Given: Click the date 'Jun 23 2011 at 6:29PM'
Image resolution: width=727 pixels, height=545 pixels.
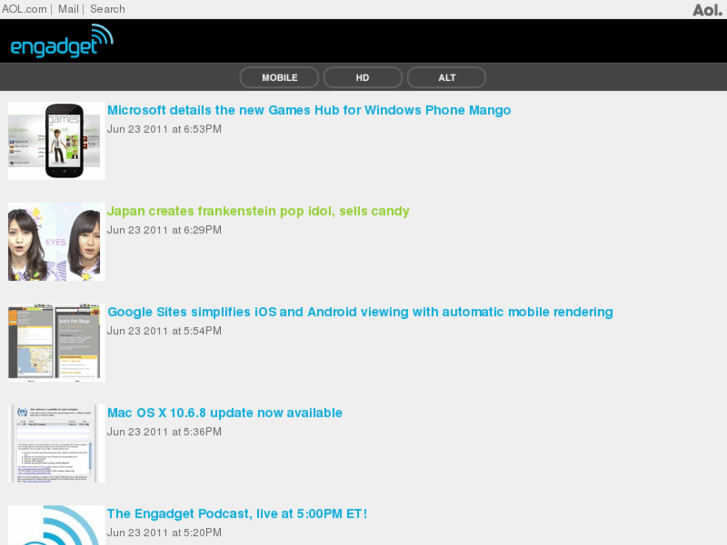Looking at the screenshot, I should pyautogui.click(x=164, y=230).
